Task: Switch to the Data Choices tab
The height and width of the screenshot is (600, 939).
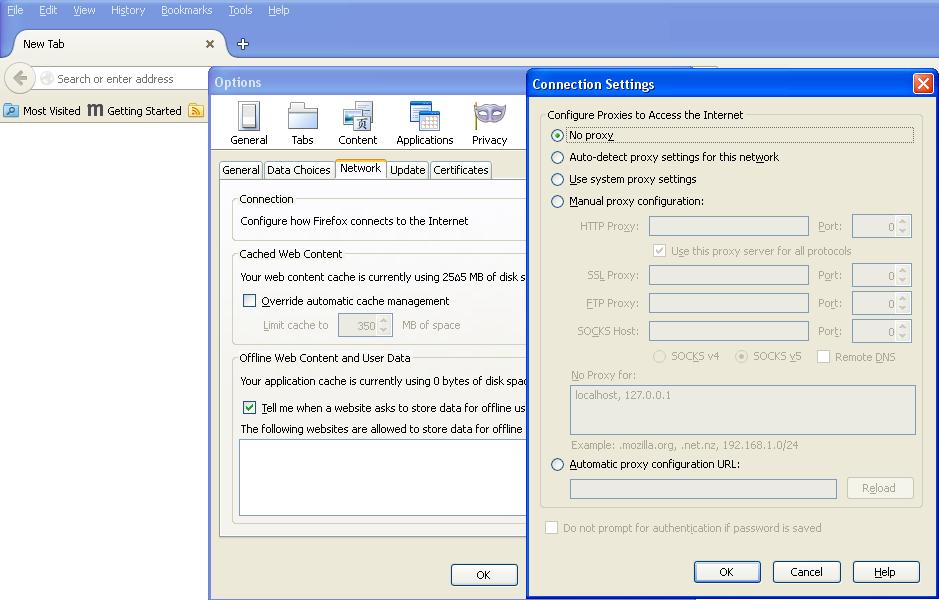Action: coord(299,170)
